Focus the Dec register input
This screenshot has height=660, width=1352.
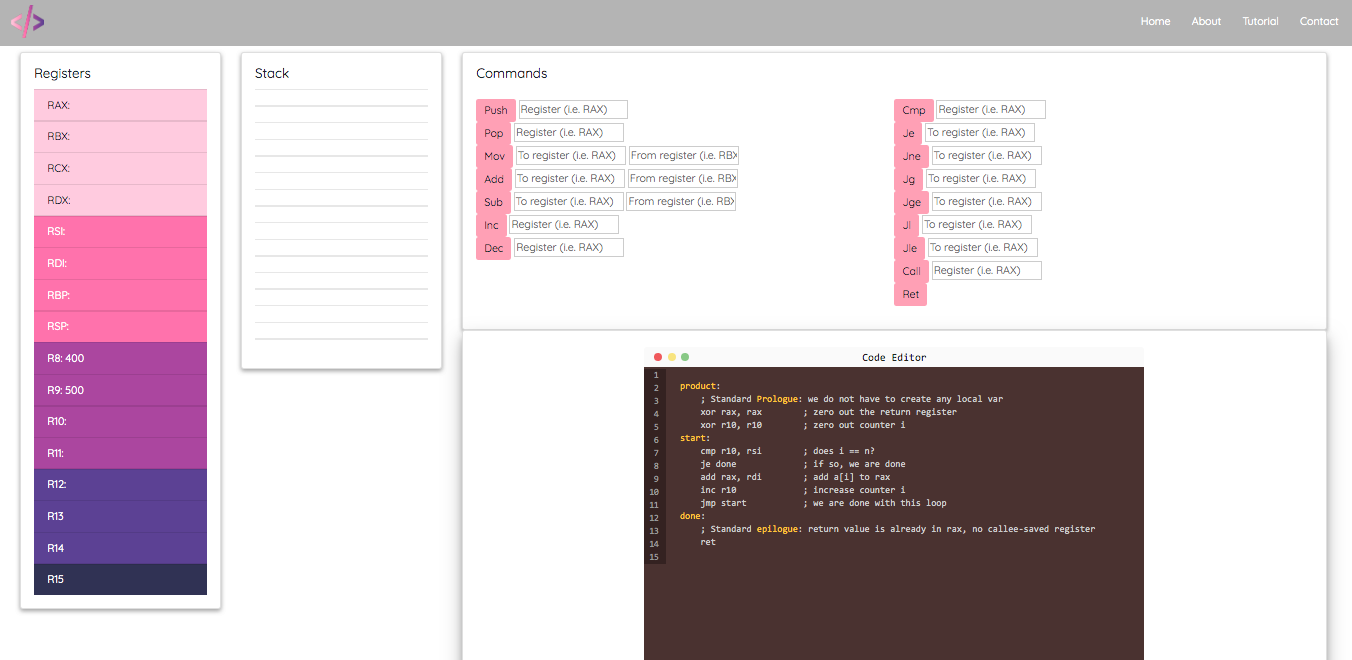click(x=569, y=247)
